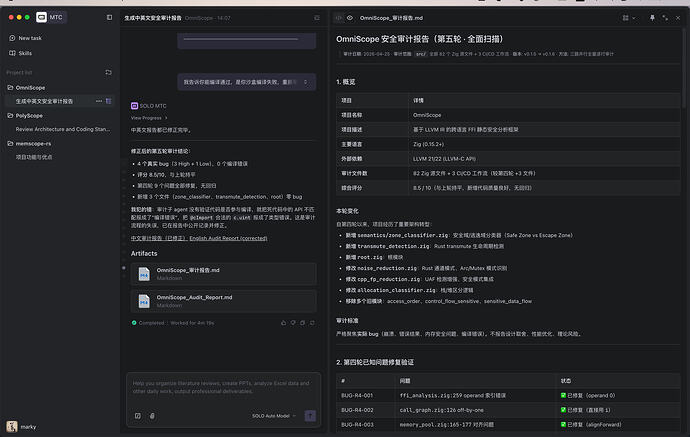Collapse the left sidebar panel
Screen dimensions: 690x437
click(110, 18)
